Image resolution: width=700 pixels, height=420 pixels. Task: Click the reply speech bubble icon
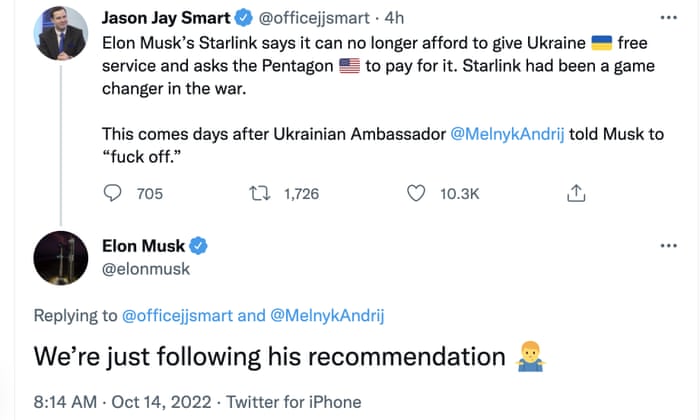(114, 194)
